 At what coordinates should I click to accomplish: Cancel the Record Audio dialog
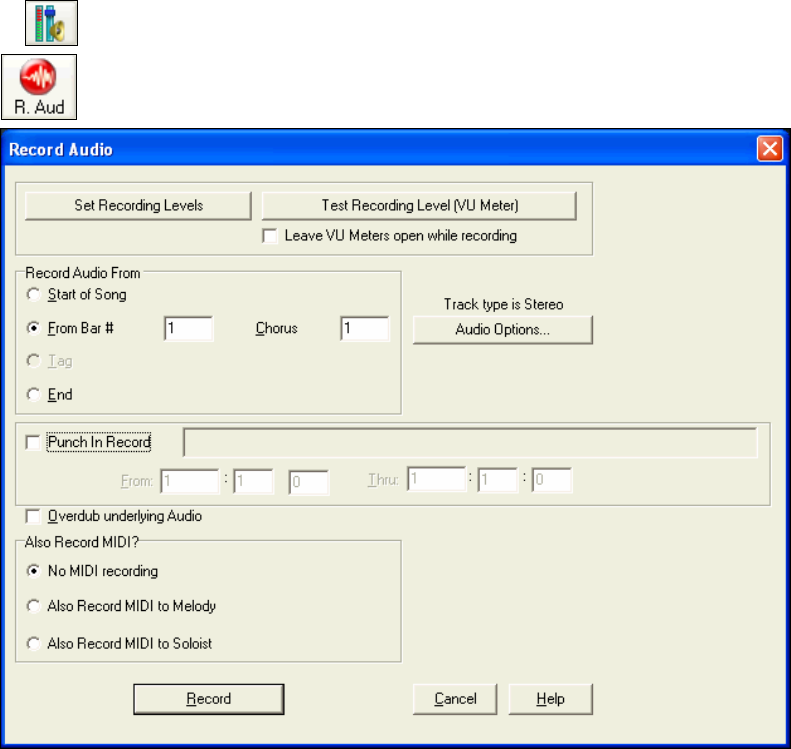click(455, 699)
